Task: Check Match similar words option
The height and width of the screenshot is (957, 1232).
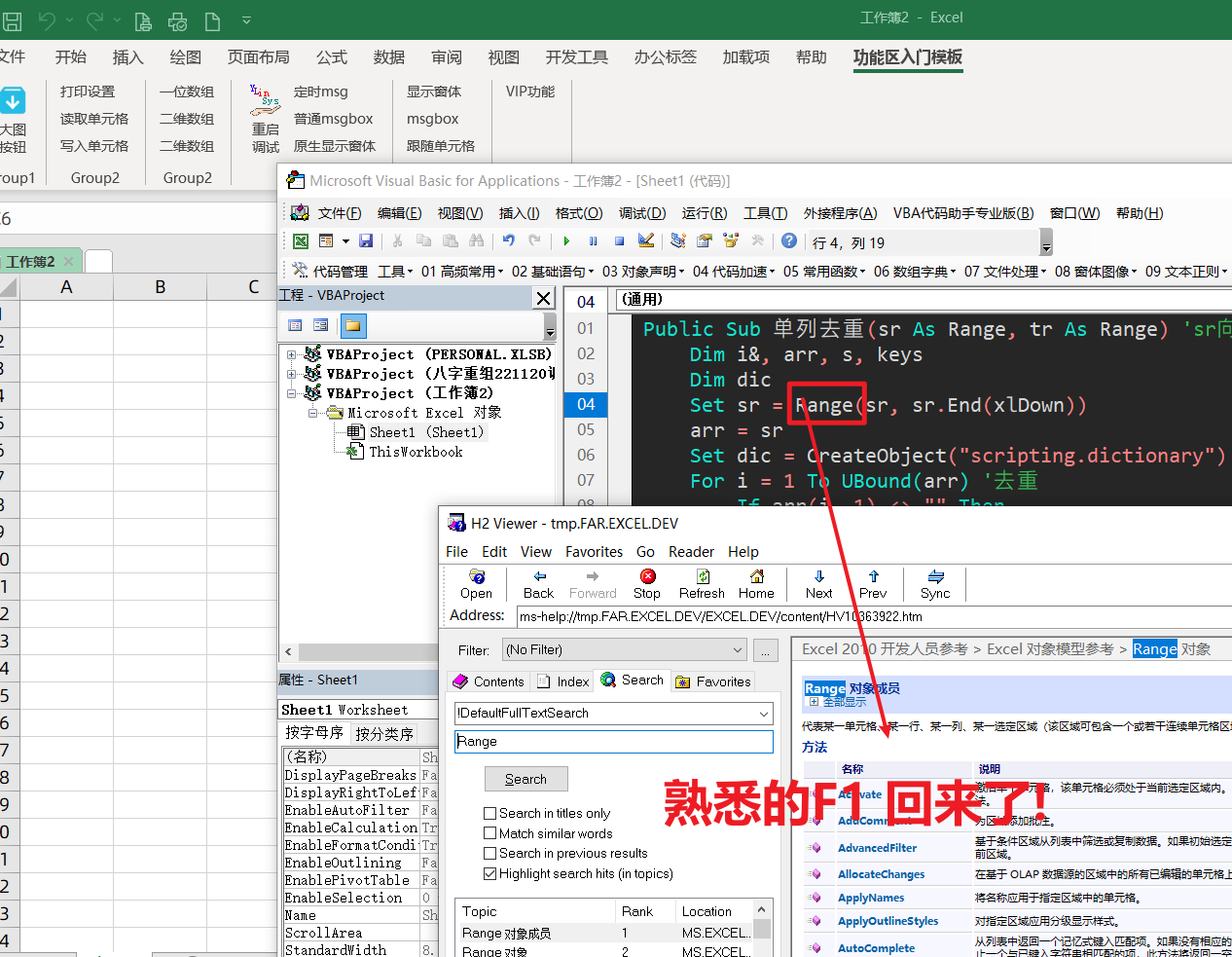Action: [x=489, y=832]
